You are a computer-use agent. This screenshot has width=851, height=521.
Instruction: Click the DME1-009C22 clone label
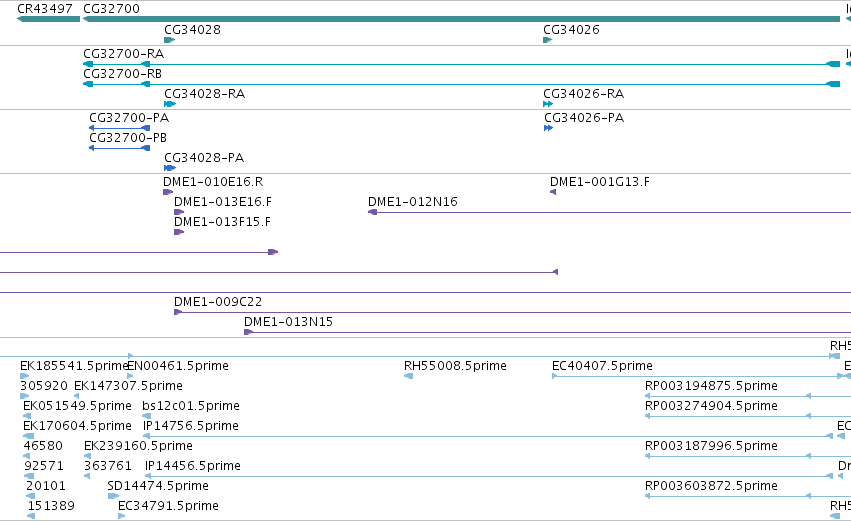218,302
